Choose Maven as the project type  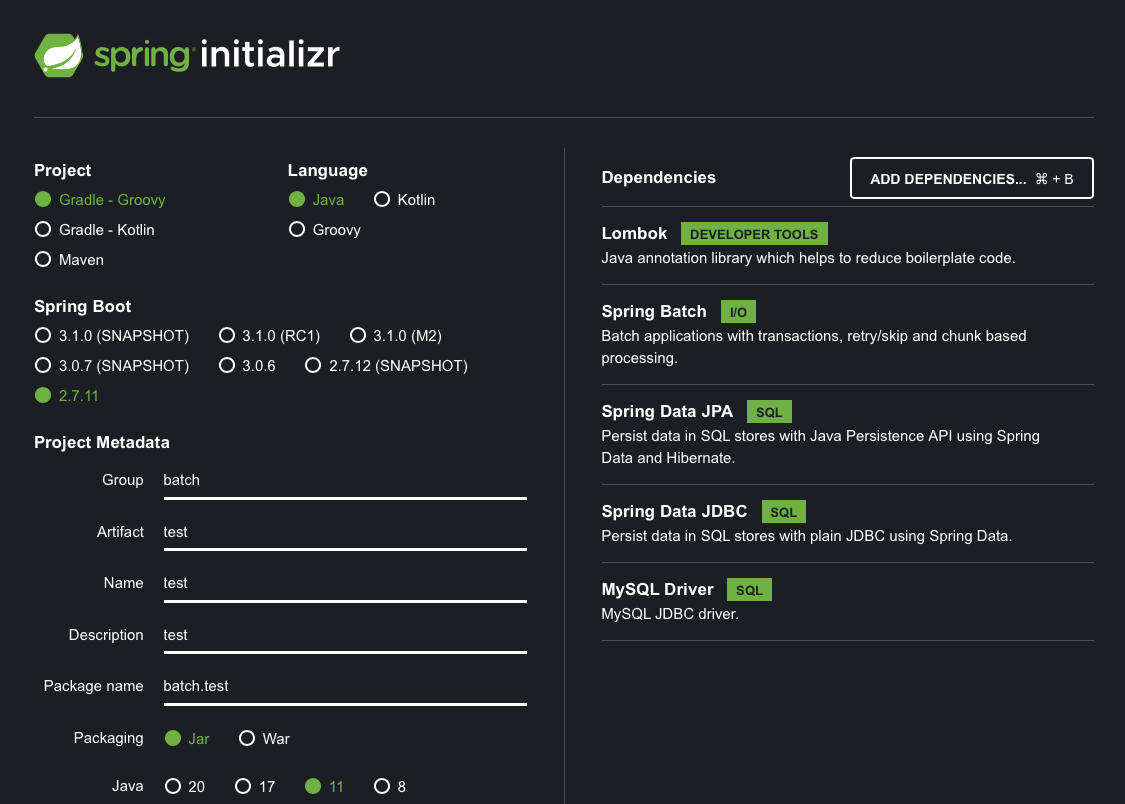tap(70, 260)
